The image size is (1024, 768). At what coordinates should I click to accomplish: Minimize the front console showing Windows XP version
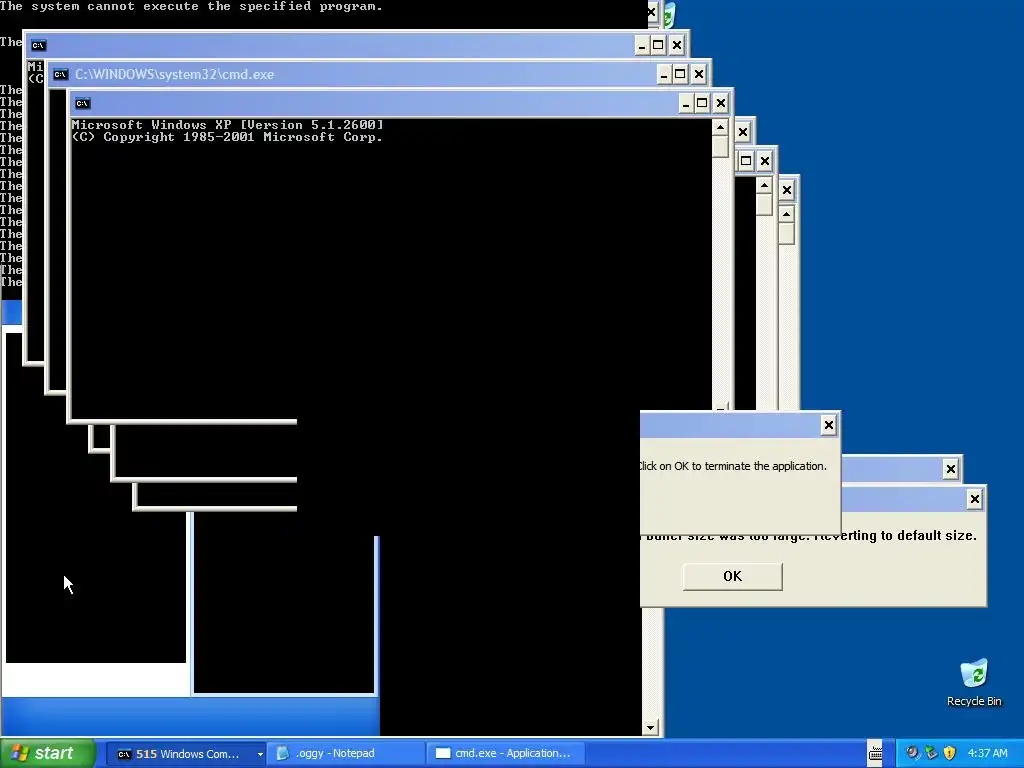click(686, 103)
